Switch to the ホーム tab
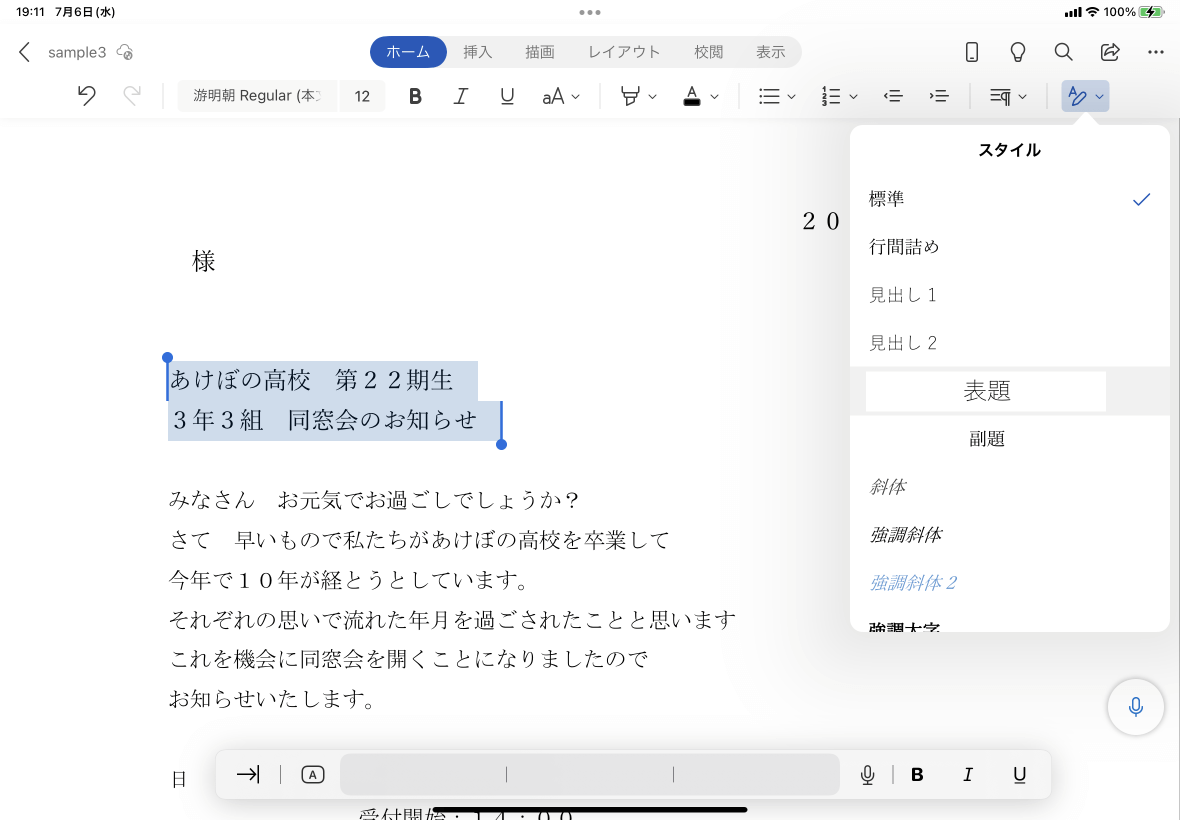 click(408, 52)
